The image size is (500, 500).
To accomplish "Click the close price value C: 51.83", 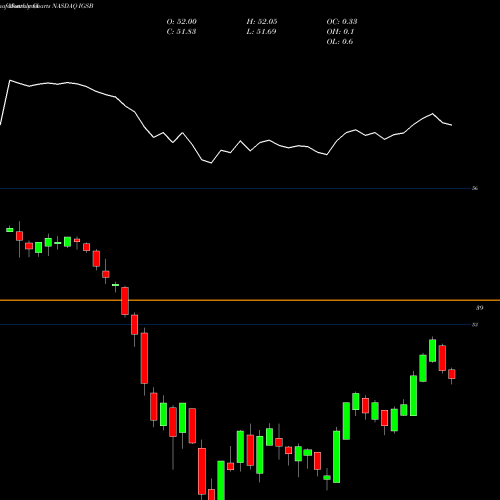I will click(181, 32).
